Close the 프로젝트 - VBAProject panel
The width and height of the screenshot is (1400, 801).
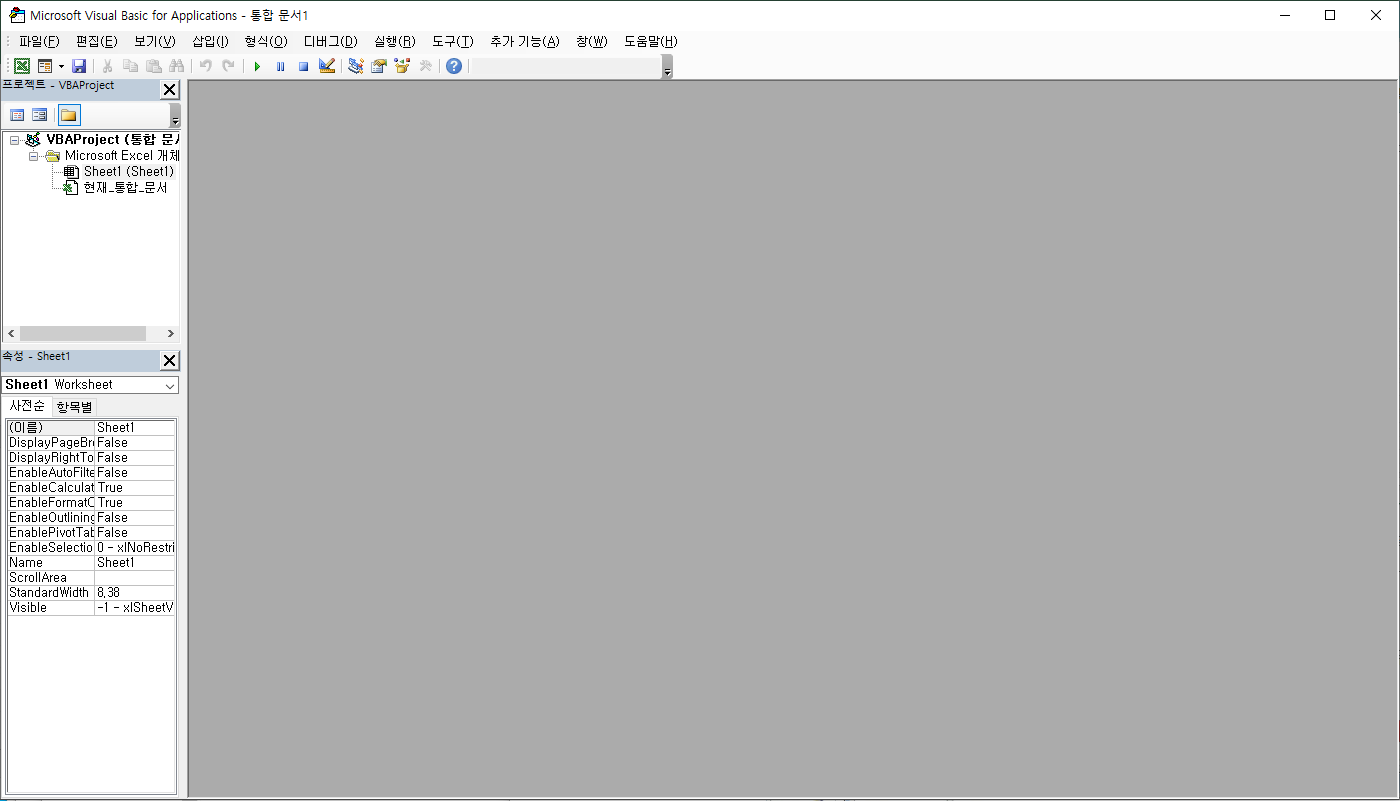tap(170, 89)
